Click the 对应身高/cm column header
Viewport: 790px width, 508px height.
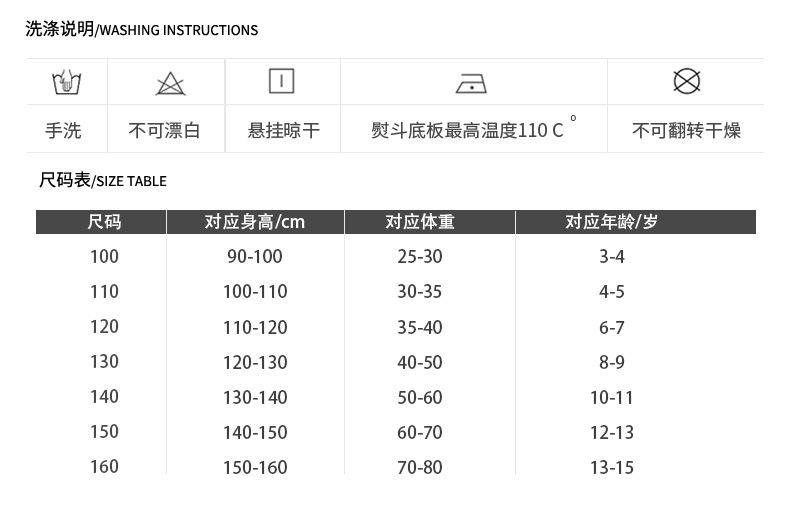click(255, 222)
